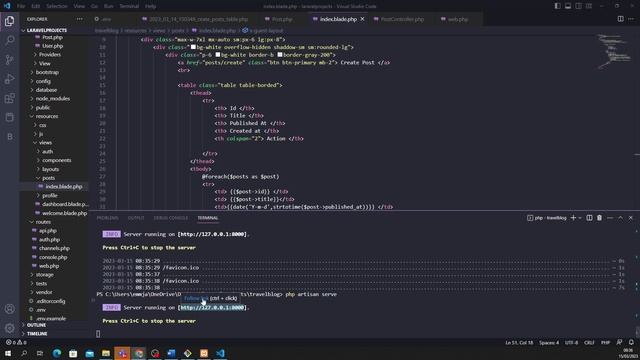The height and width of the screenshot is (360, 640).
Task: Switch to the PROBLEMS panel tab
Action: pos(107,218)
